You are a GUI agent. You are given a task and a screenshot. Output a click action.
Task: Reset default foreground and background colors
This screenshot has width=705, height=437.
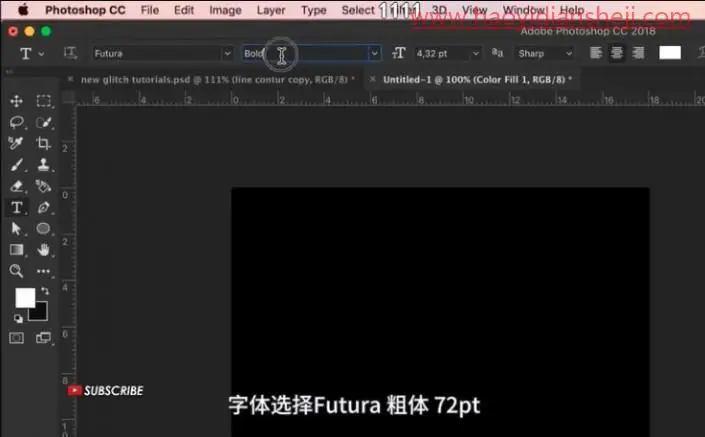18,318
